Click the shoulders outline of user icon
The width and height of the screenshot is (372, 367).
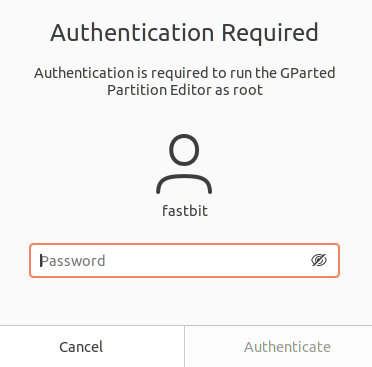tap(184, 184)
